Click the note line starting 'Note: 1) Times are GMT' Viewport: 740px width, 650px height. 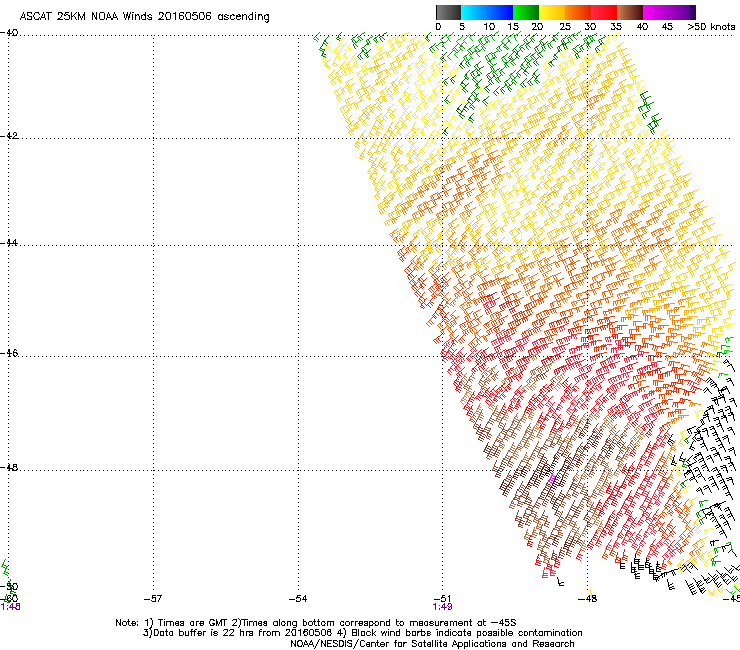tap(316, 623)
